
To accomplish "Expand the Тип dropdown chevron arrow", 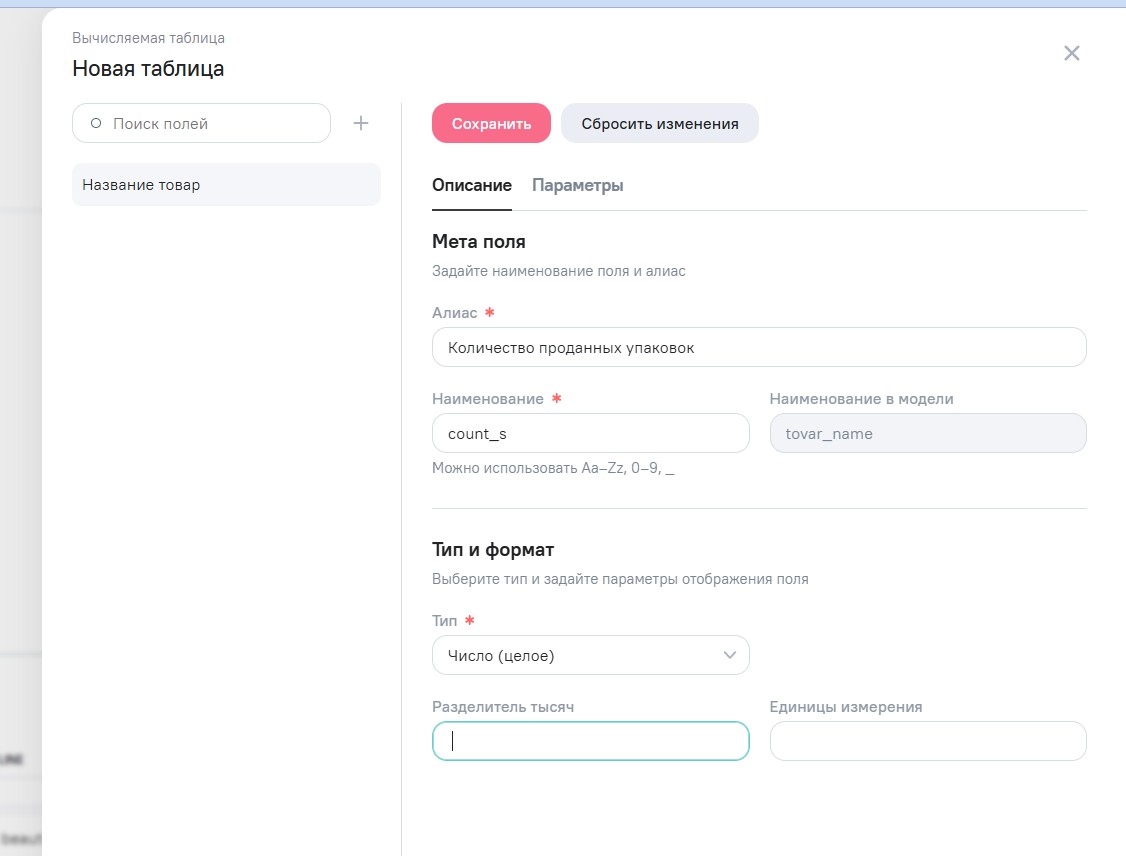I will click(729, 655).
